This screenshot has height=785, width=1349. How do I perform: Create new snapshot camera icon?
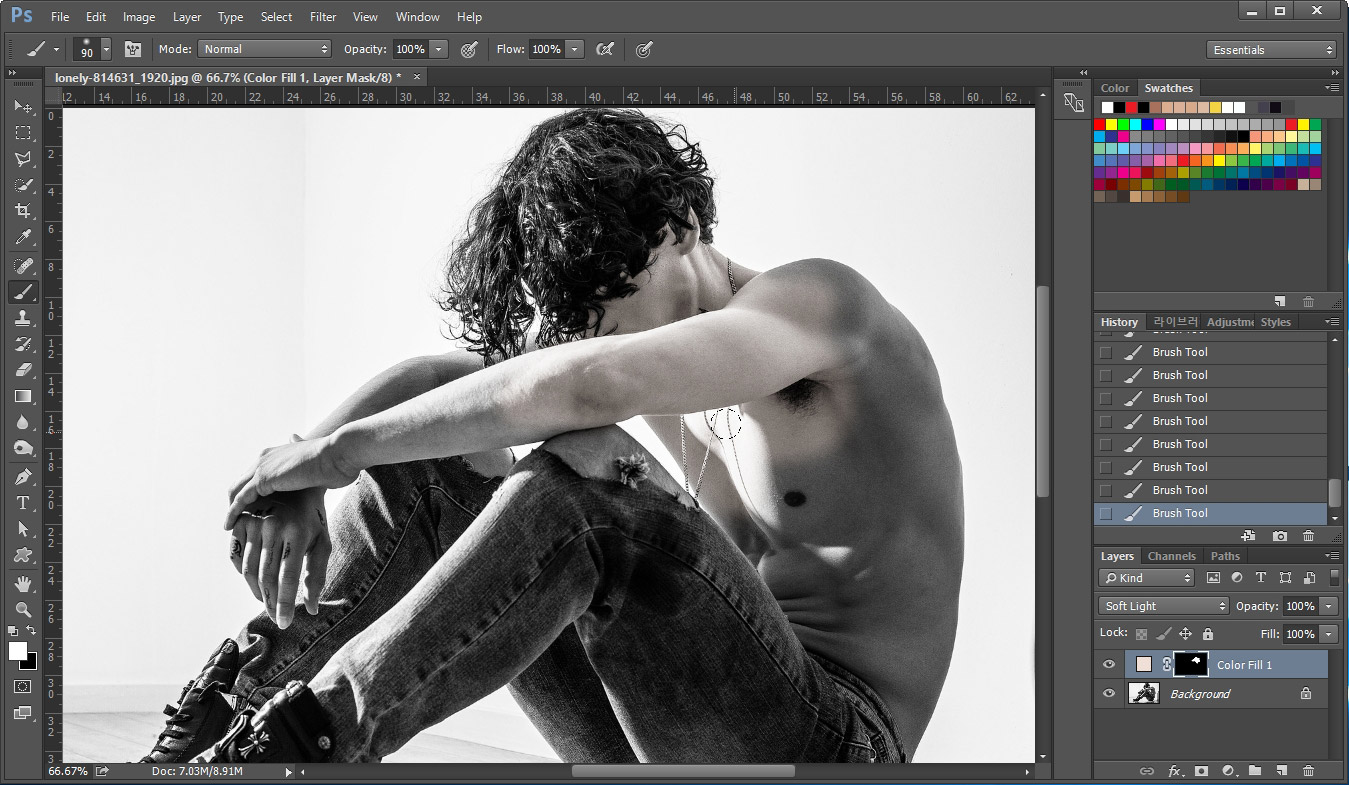(1280, 537)
